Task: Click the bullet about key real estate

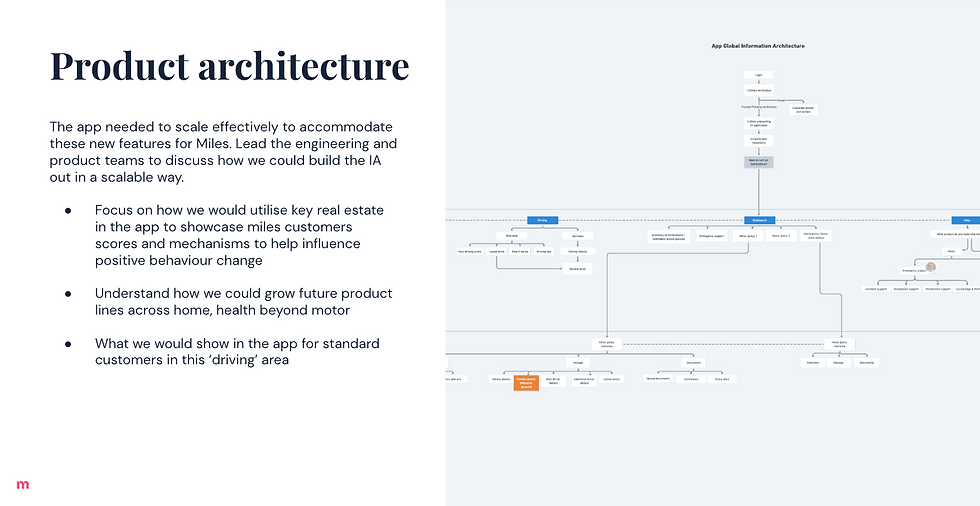Action: coord(239,235)
